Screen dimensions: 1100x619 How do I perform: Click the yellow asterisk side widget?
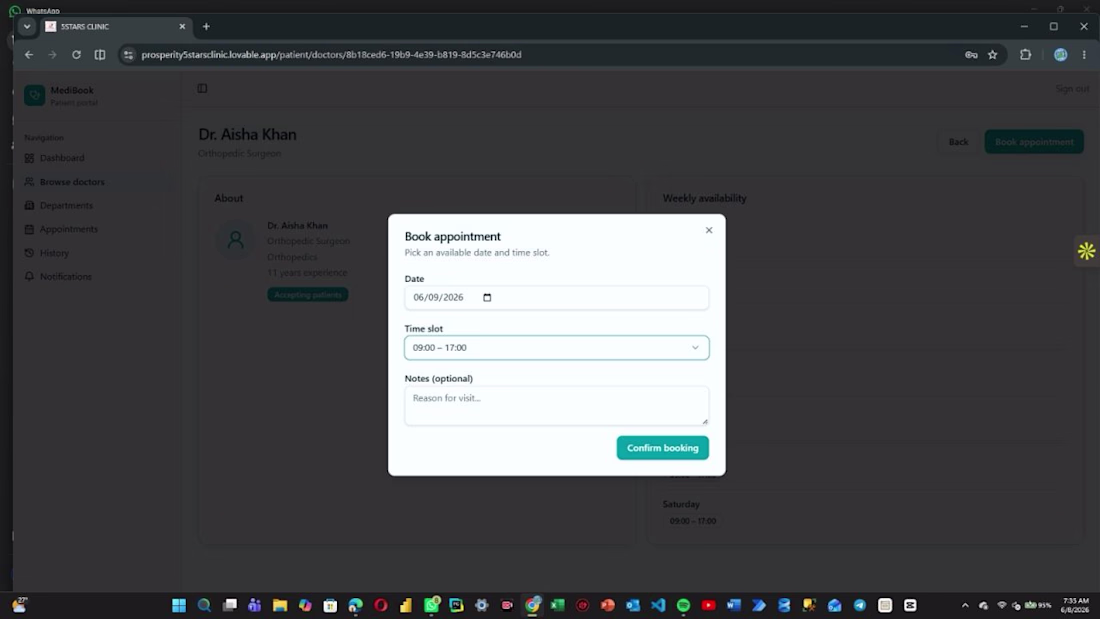tap(1087, 251)
